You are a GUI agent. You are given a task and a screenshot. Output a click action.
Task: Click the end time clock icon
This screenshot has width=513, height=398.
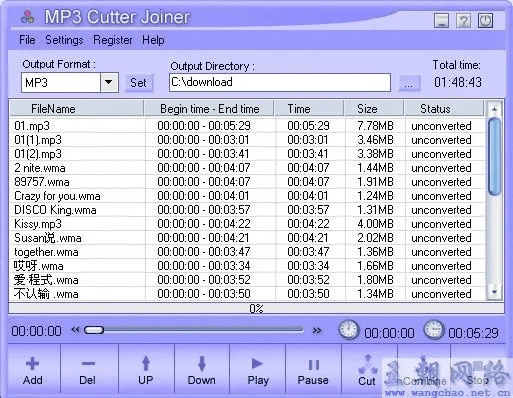click(x=433, y=330)
